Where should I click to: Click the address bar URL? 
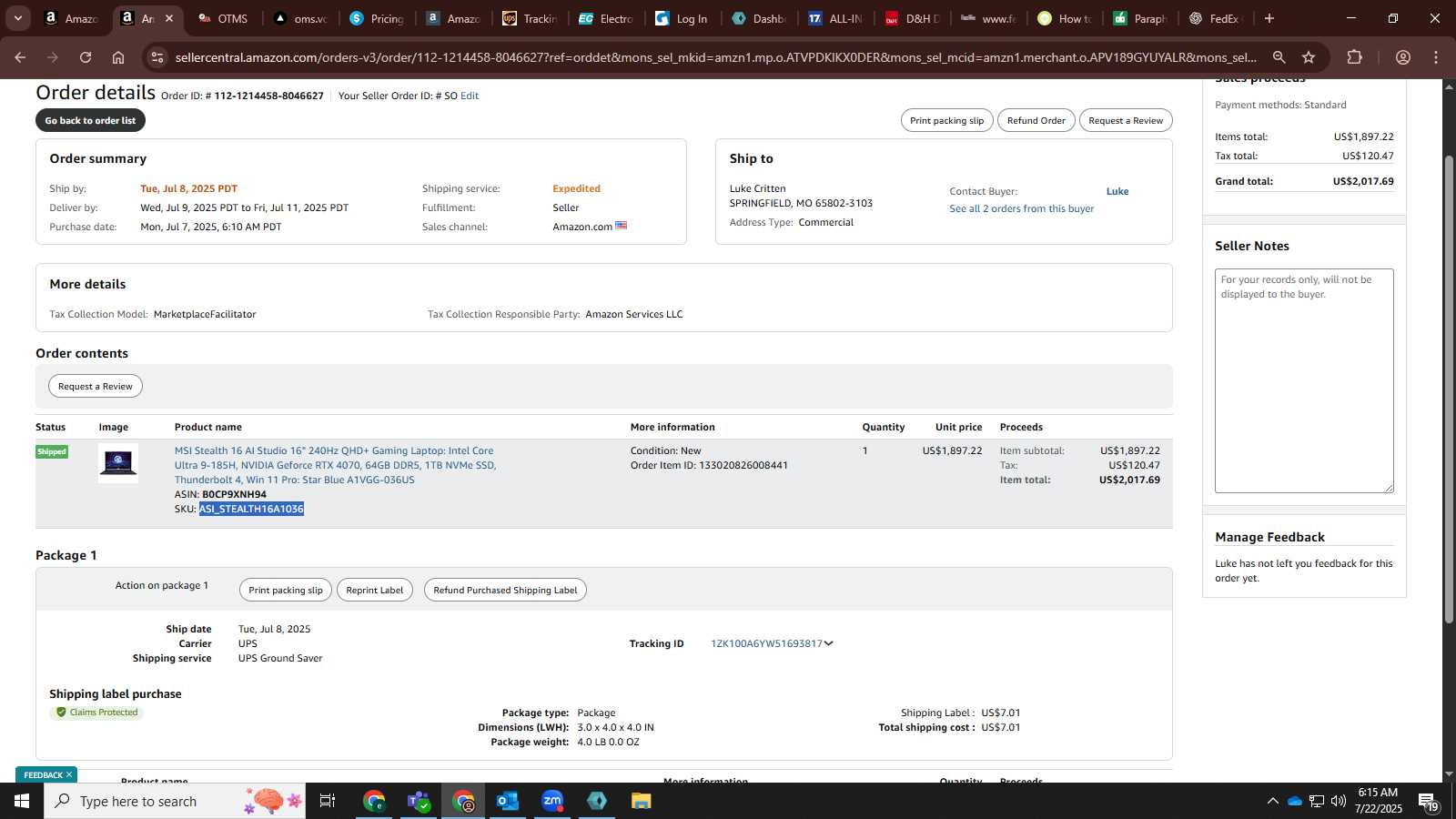(x=715, y=57)
